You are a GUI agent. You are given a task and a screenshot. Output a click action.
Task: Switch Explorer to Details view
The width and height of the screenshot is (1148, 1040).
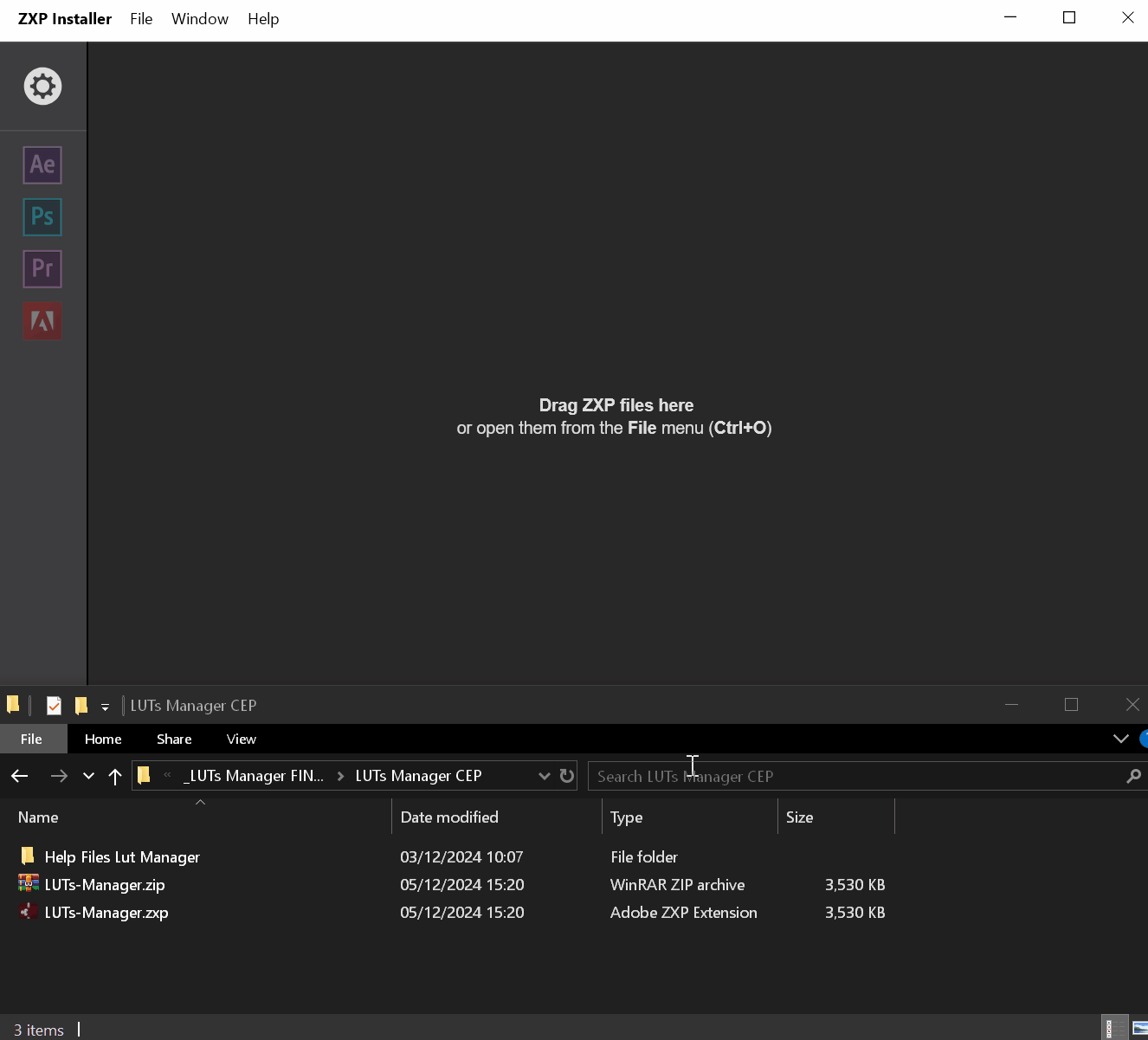tap(1115, 1029)
